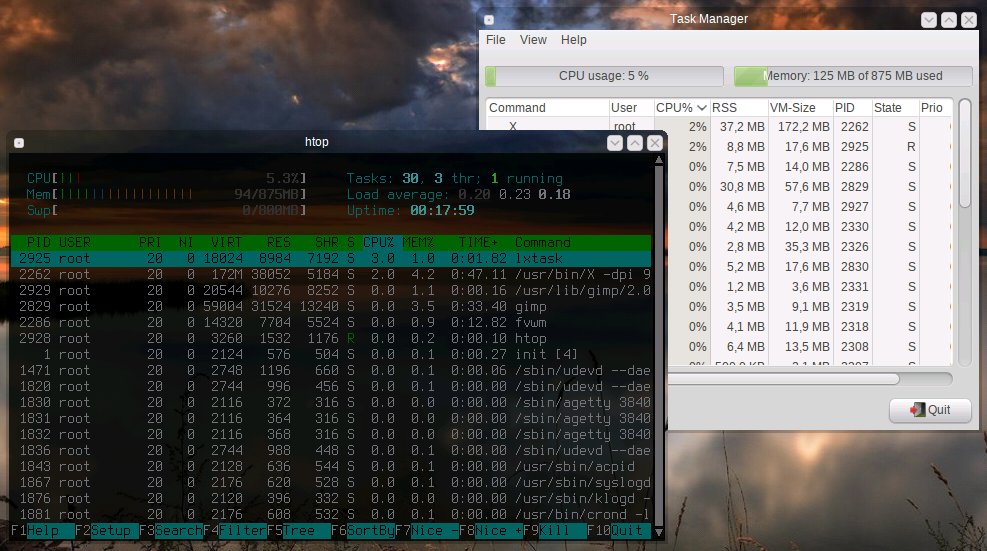Click F9 Kill in htop footer
The width and height of the screenshot is (987, 551).
click(x=555, y=531)
